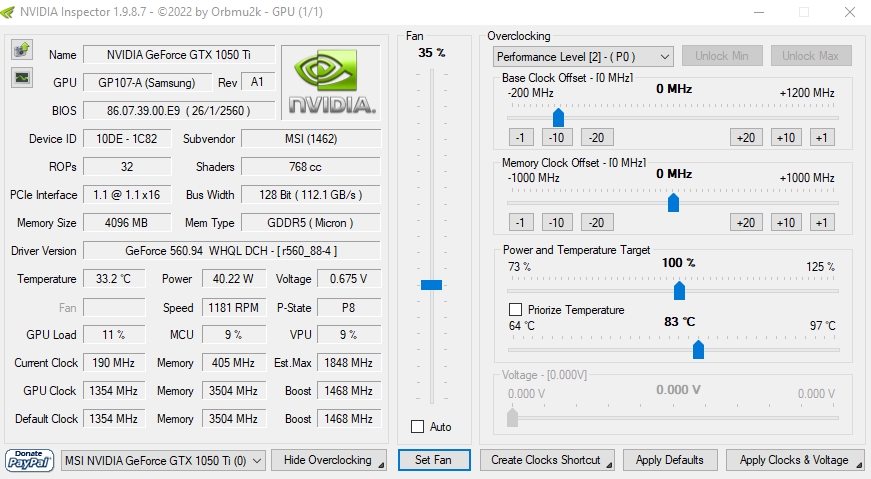Viewport: 871px width, 479px height.
Task: Click the Power value 40.22 W
Action: tap(234, 278)
